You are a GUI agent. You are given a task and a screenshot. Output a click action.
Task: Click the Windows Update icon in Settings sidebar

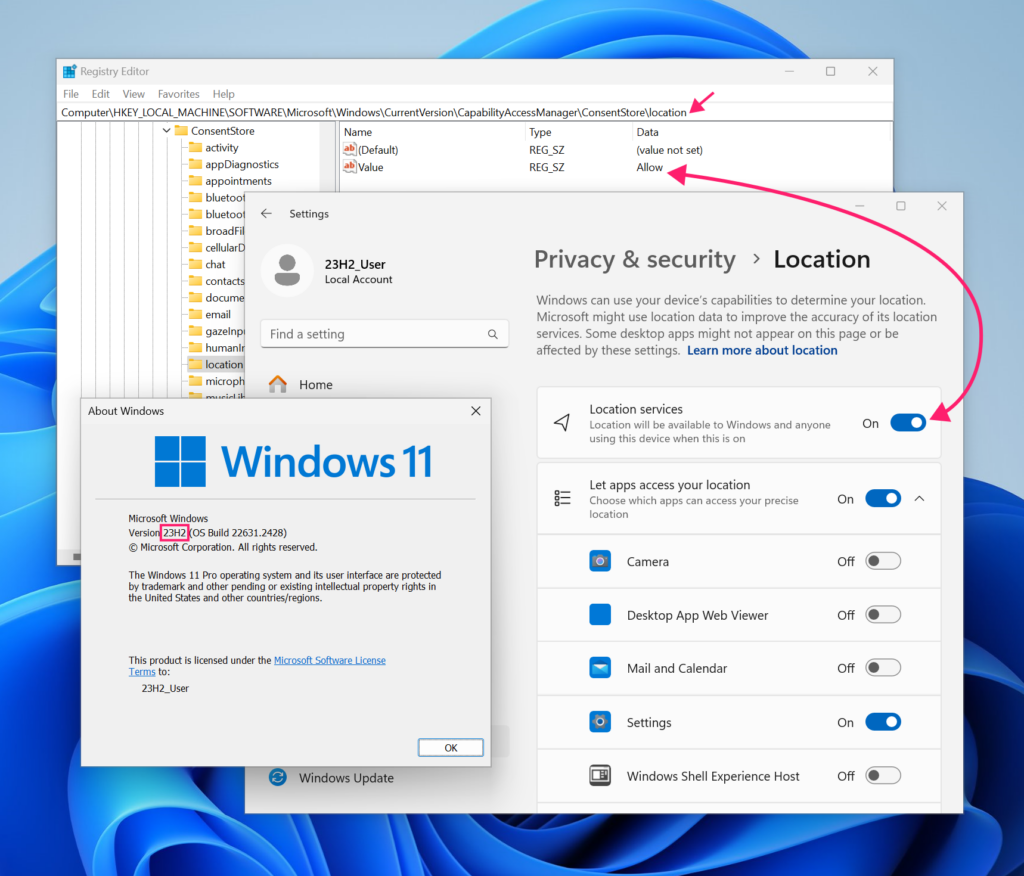click(278, 777)
